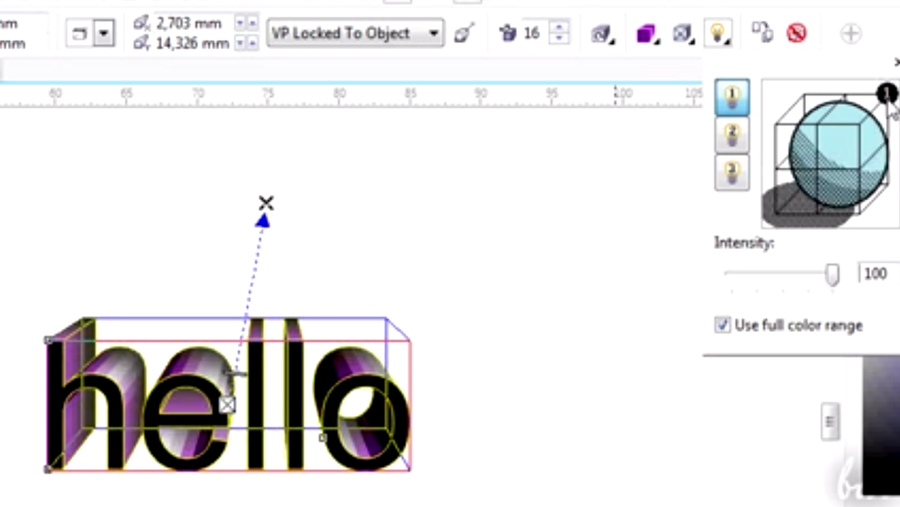
Task: Decrease the vanishing point X value
Action: [x=240, y=23]
